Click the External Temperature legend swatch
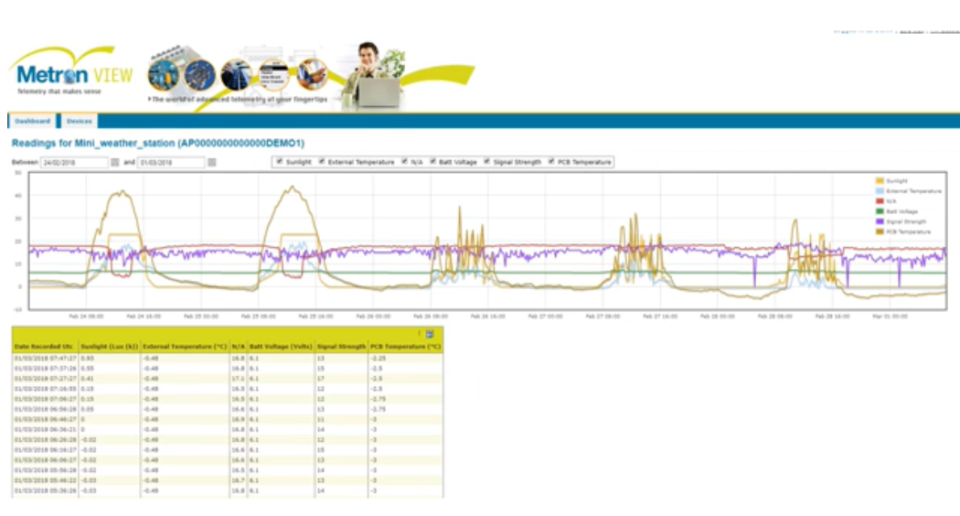 [x=880, y=191]
